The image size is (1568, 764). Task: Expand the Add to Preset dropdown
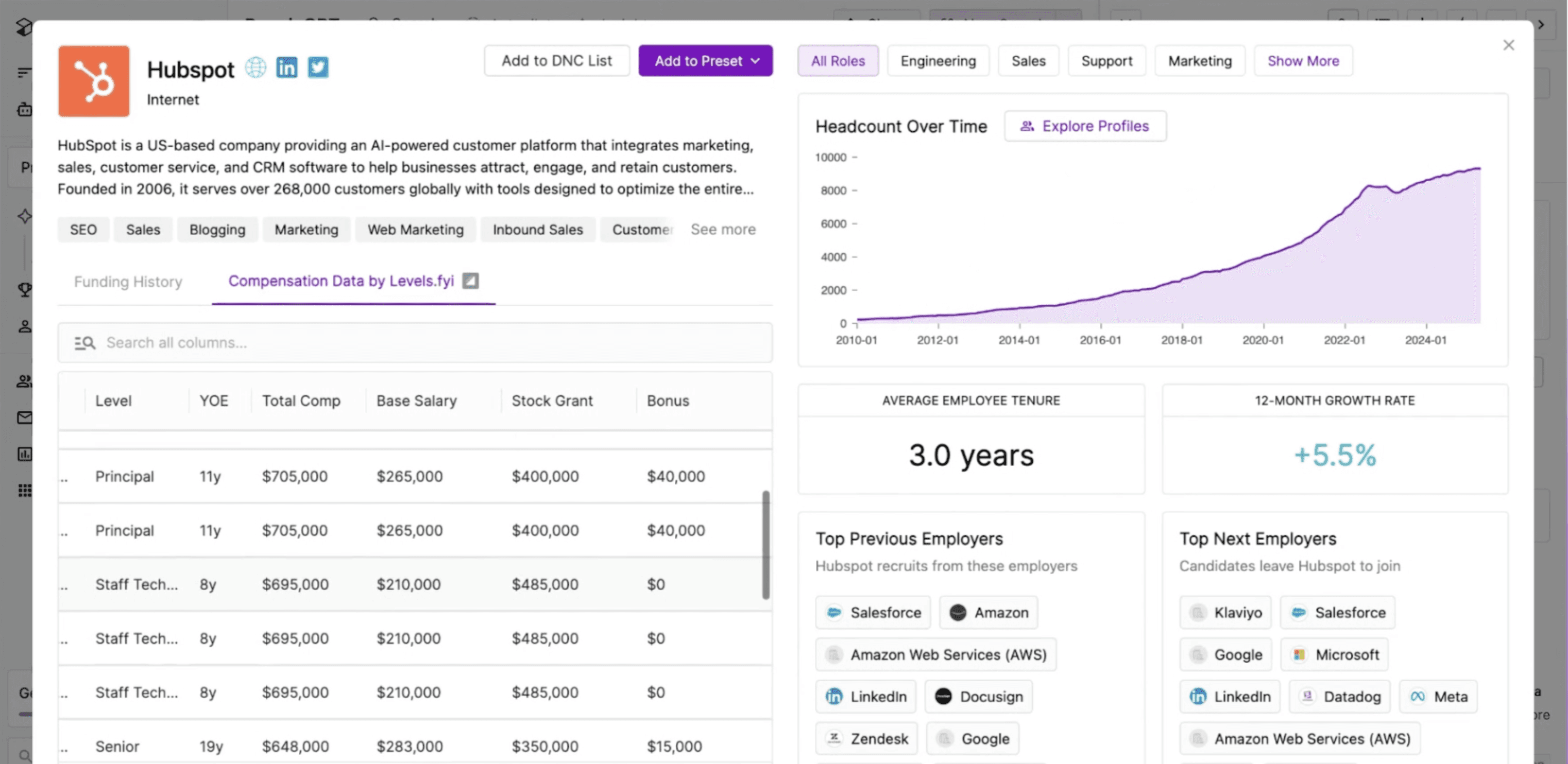point(706,61)
